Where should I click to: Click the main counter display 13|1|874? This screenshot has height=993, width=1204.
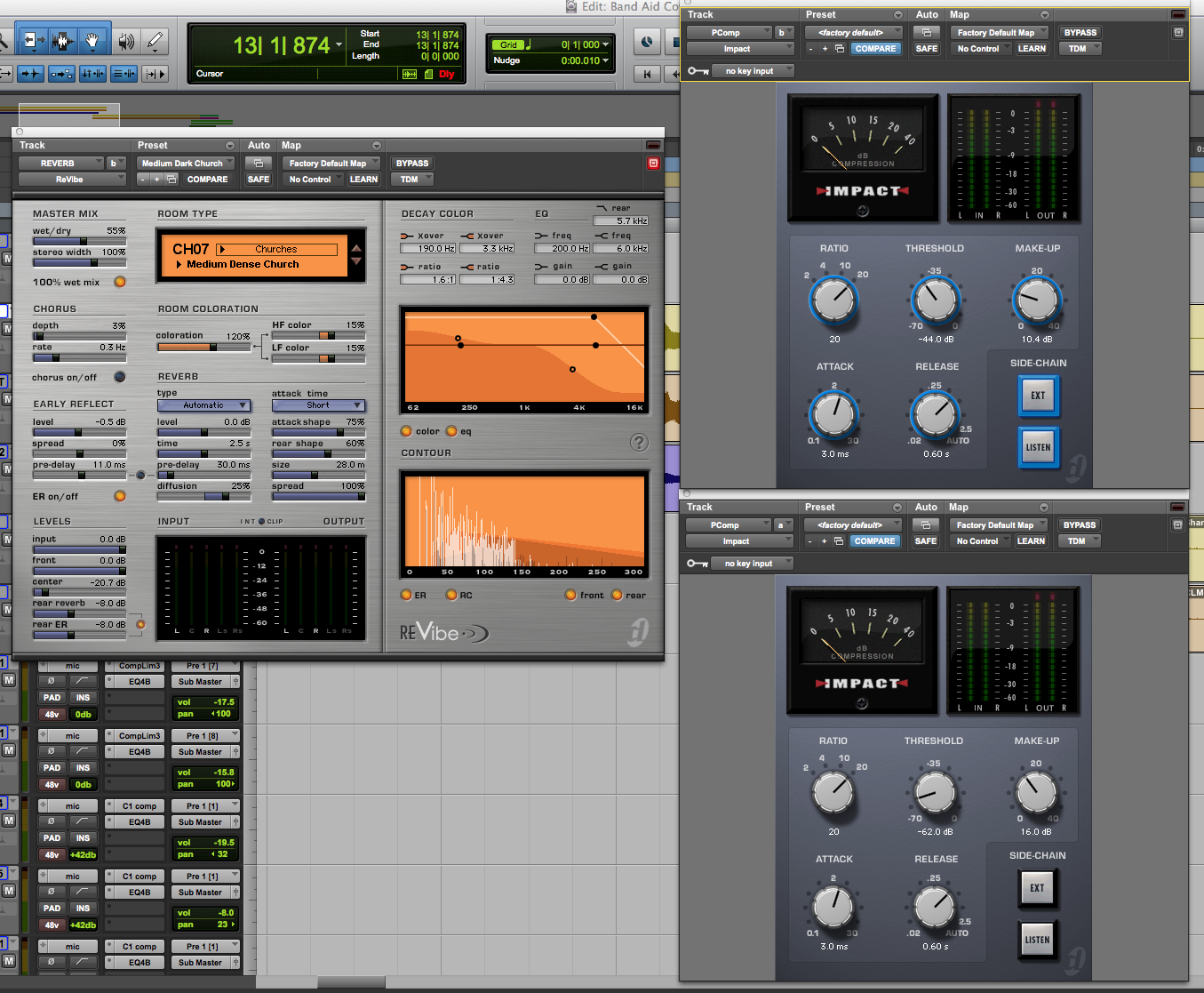(281, 45)
